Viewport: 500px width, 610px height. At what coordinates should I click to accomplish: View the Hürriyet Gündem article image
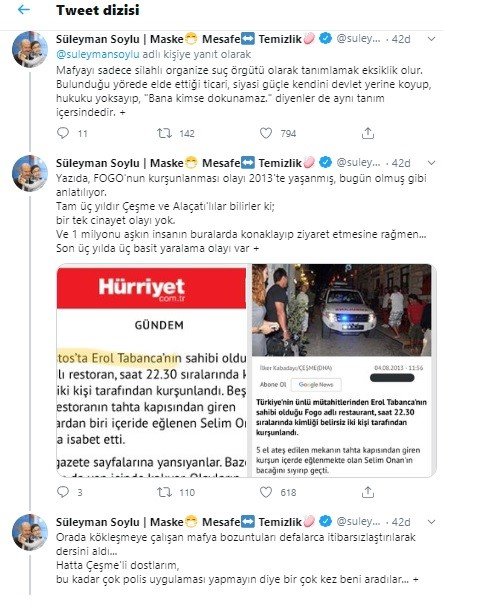[152, 370]
